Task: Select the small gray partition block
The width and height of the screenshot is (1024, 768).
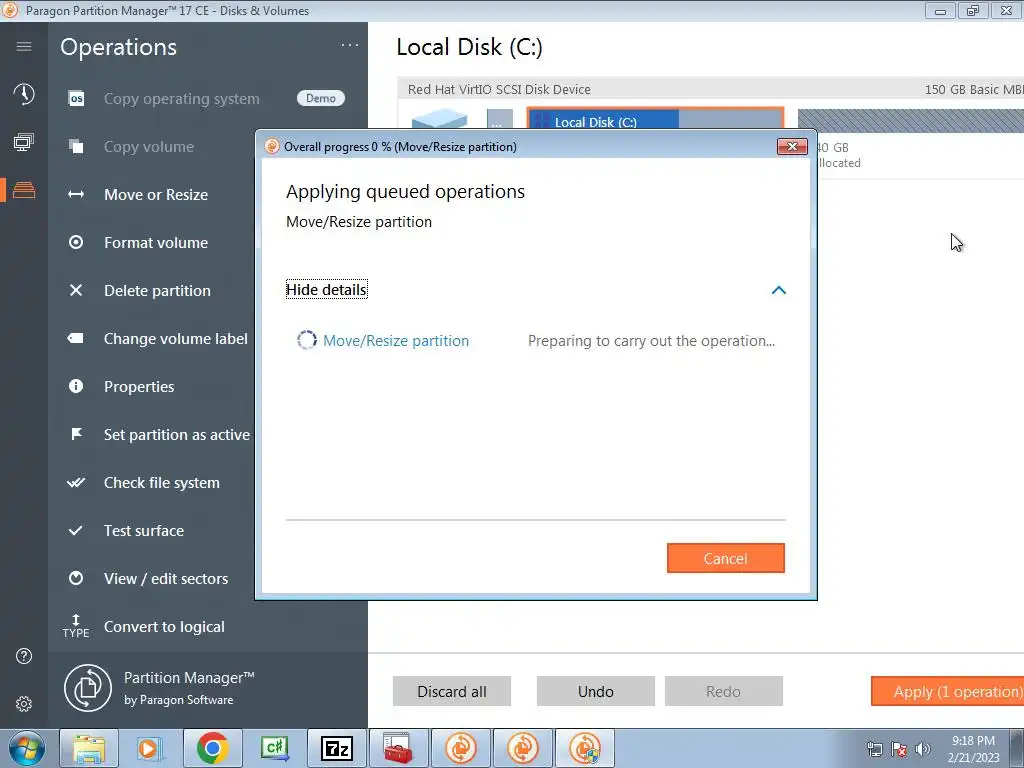Action: pos(500,119)
